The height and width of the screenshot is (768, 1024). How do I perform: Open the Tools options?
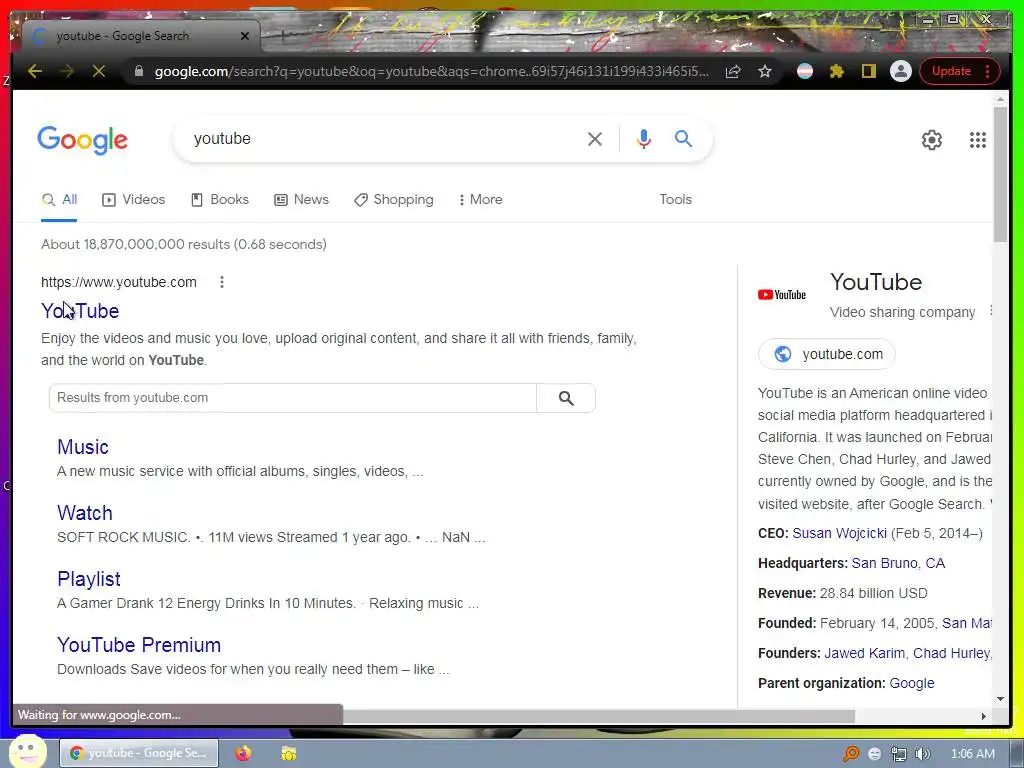tap(675, 200)
